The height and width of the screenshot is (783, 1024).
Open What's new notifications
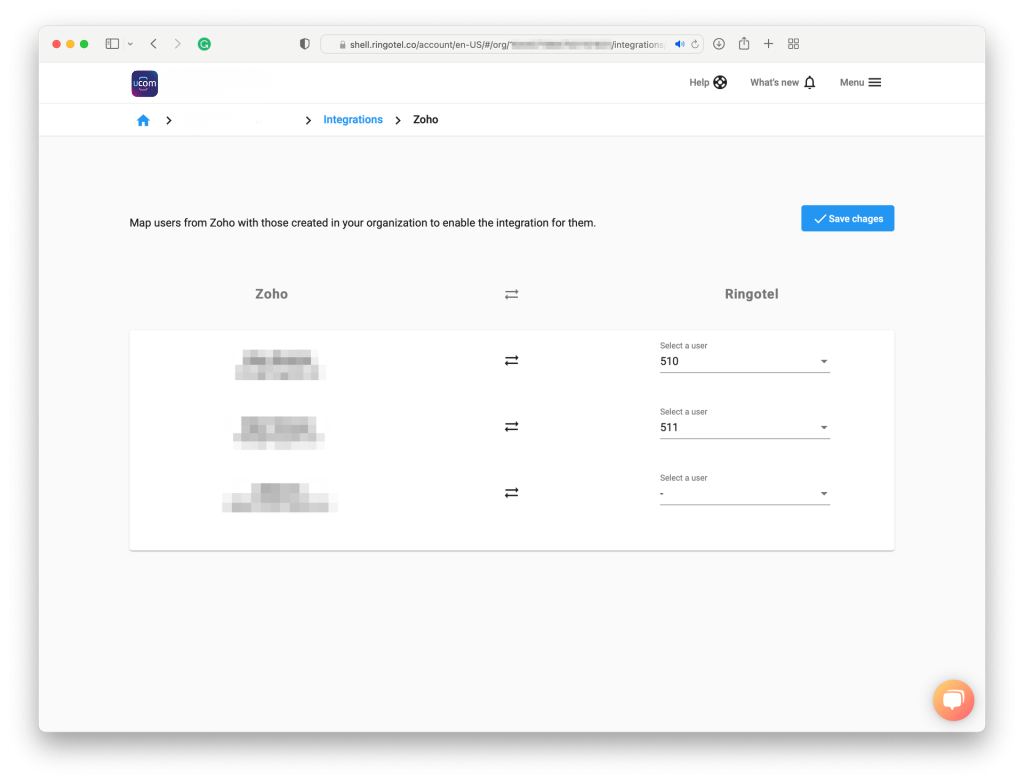click(x=782, y=83)
